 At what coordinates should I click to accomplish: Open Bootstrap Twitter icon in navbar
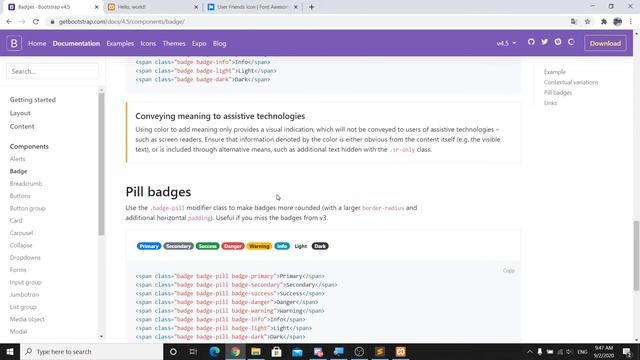[544, 42]
